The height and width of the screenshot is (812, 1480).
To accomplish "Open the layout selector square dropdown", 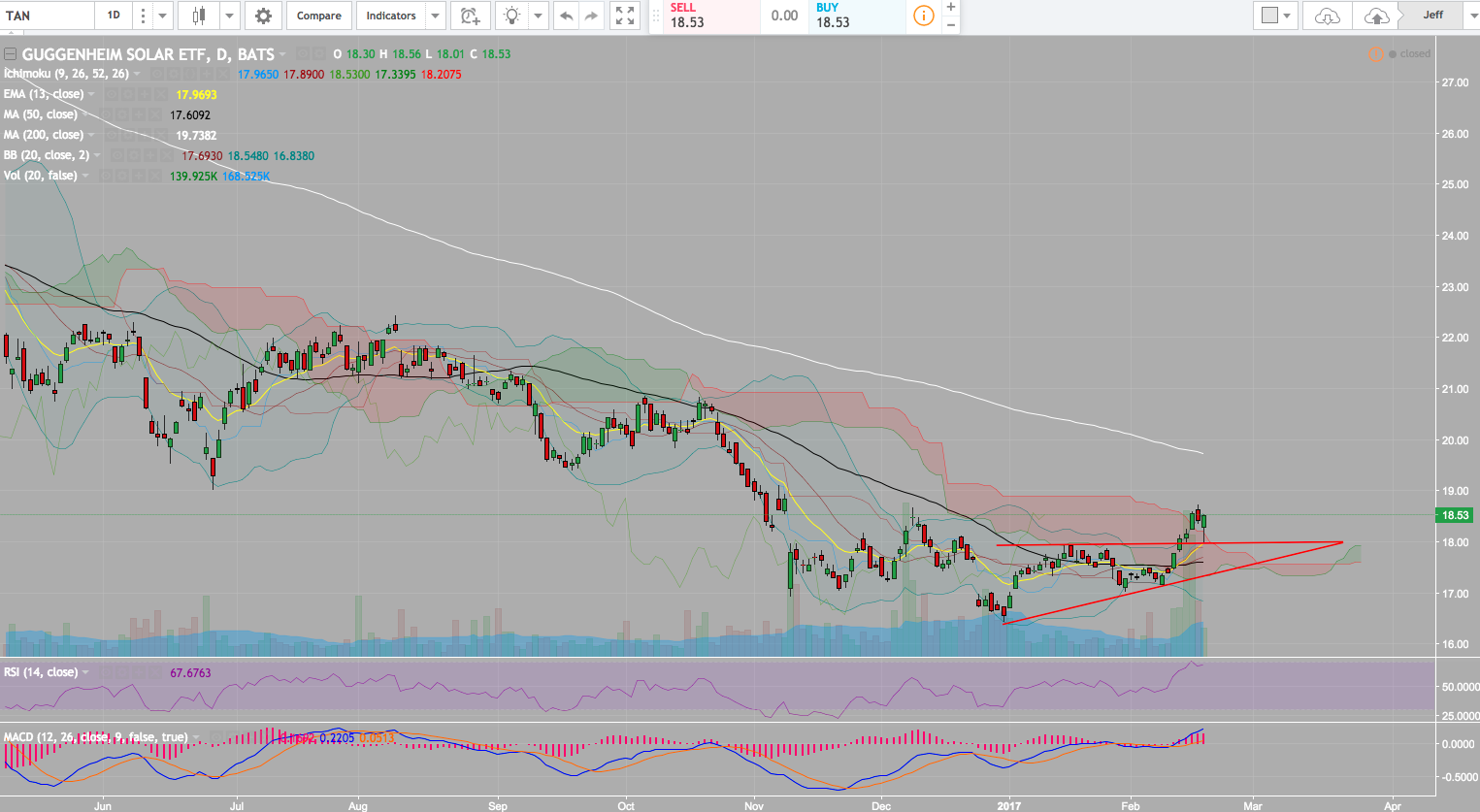I will pos(1275,16).
